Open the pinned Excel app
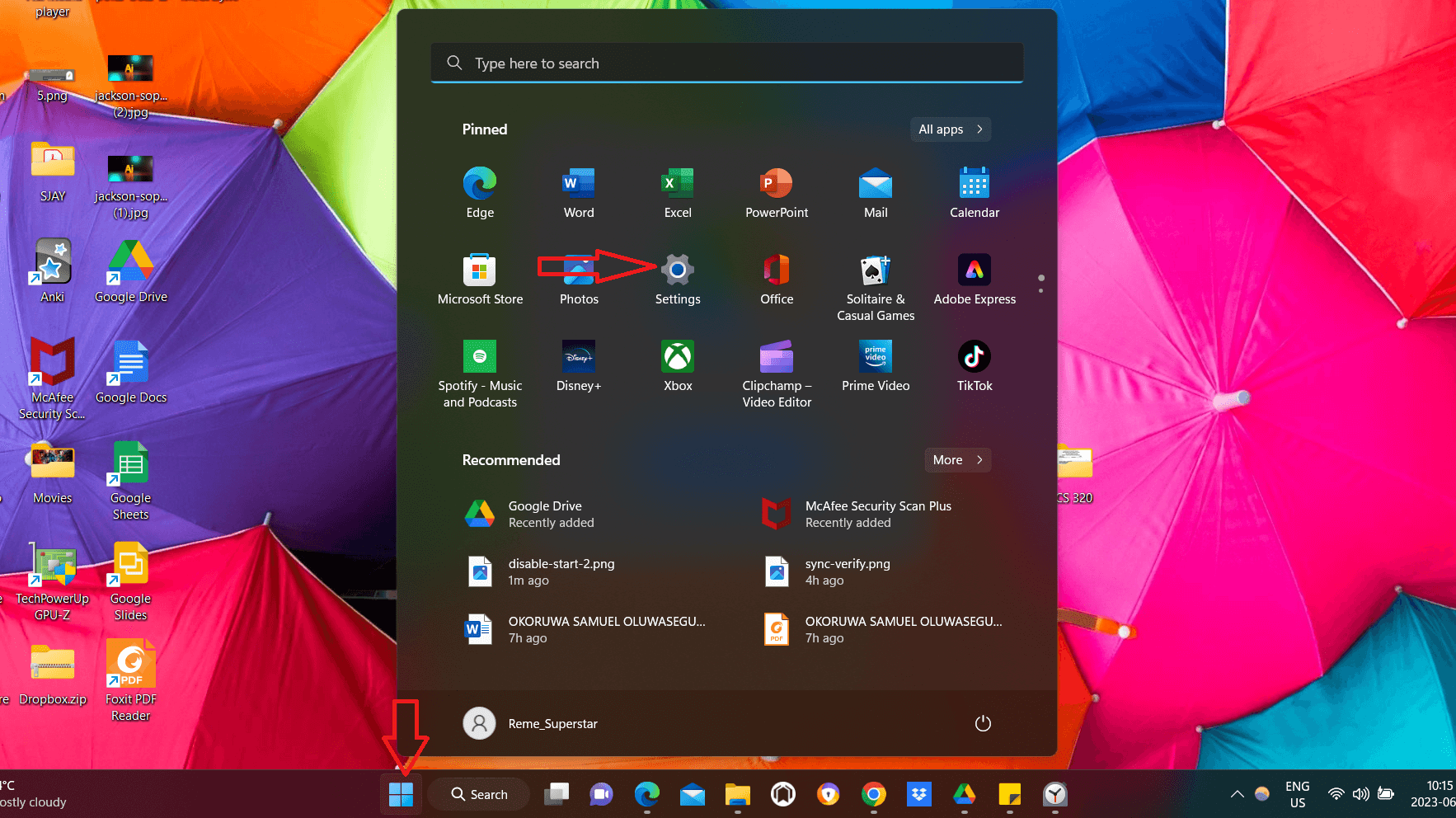This screenshot has height=818, width=1456. [x=678, y=192]
